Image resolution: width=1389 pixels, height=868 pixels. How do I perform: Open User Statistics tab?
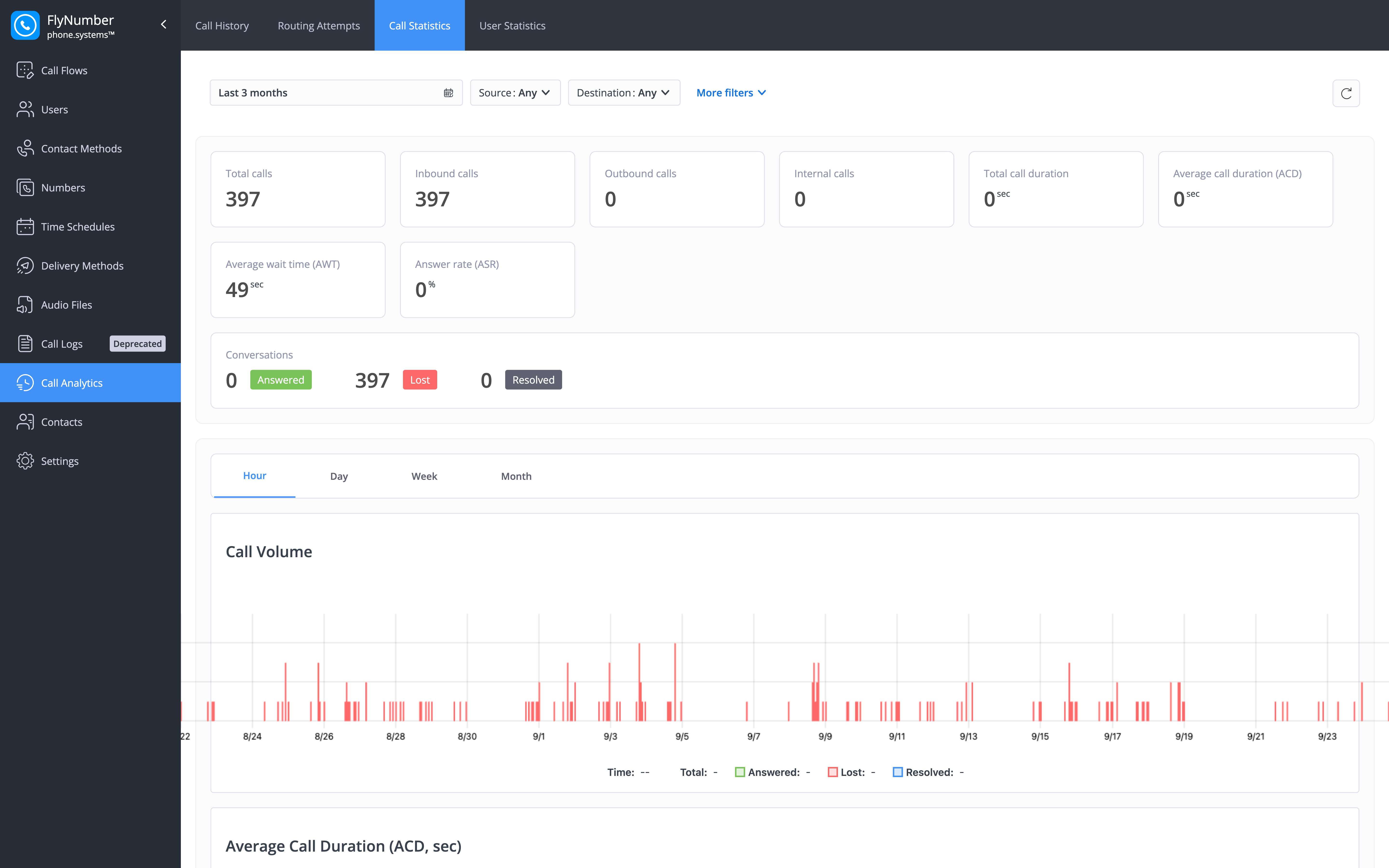(x=512, y=25)
